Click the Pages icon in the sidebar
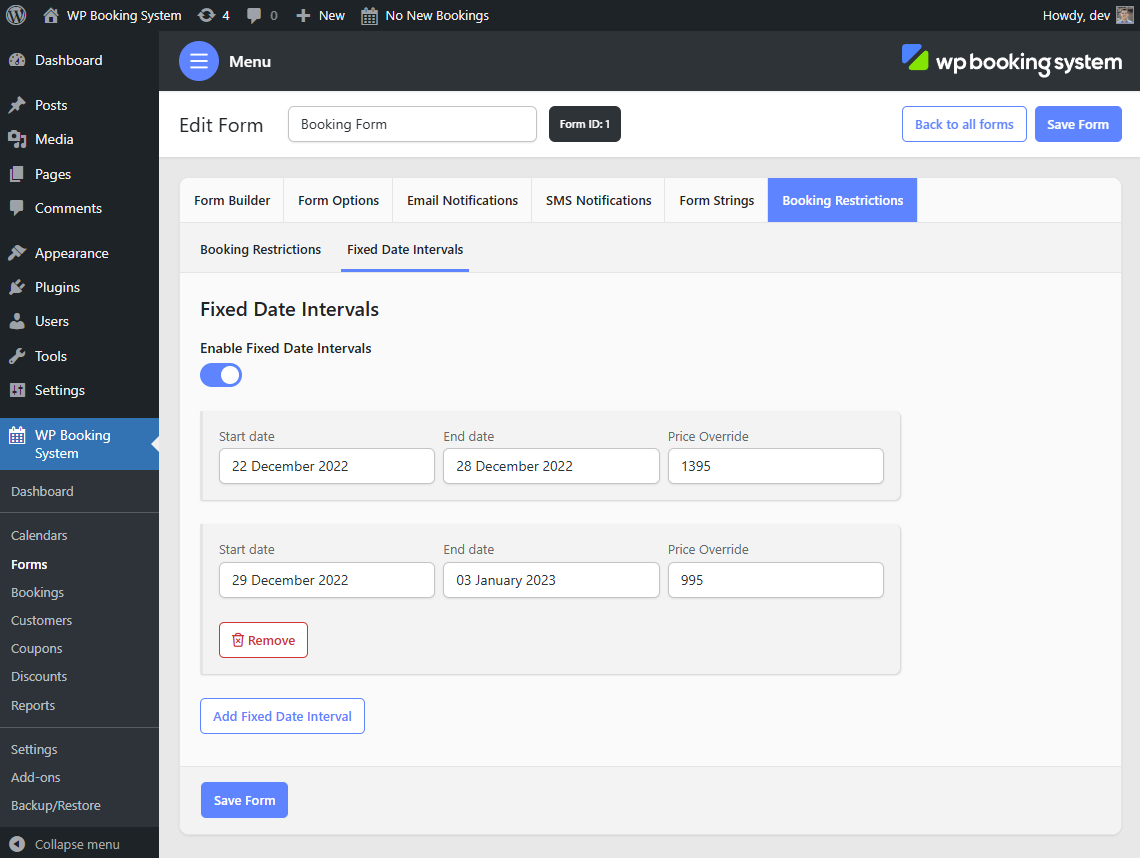This screenshot has height=858, width=1140. pos(17,174)
